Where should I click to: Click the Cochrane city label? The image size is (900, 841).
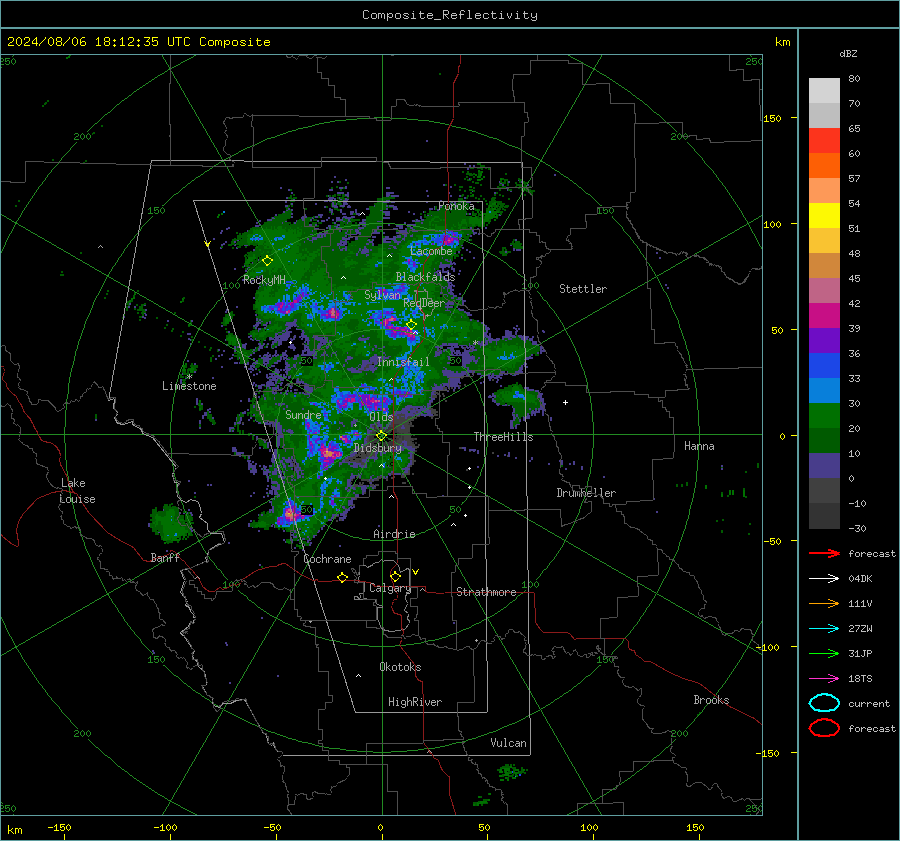[x=327, y=559]
